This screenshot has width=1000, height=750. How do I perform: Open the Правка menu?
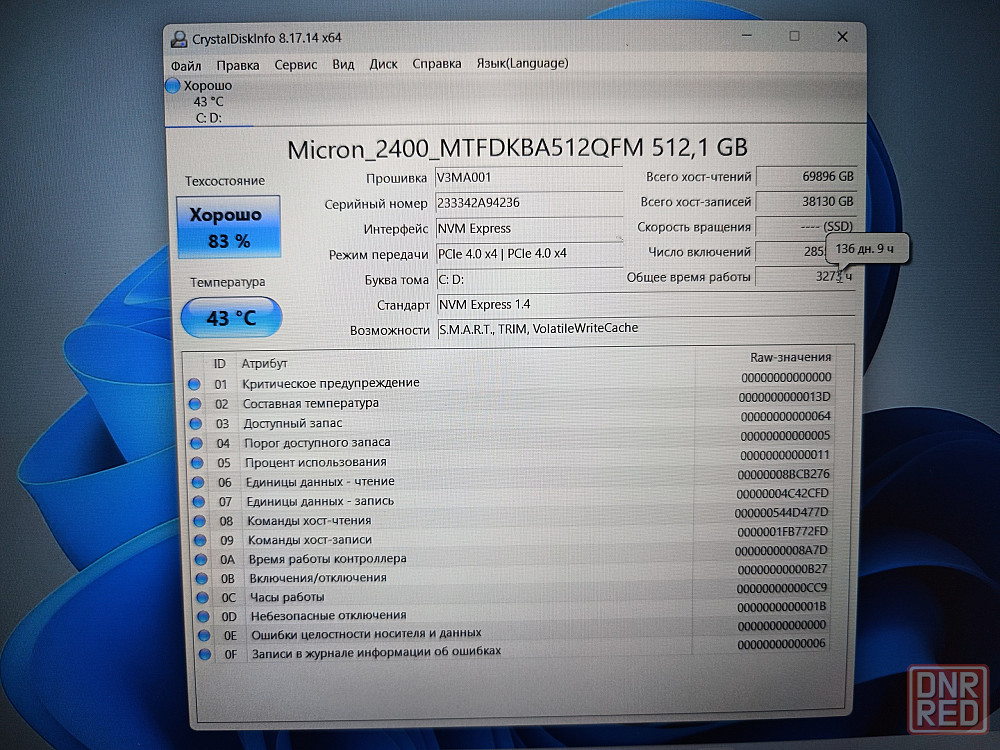point(237,65)
